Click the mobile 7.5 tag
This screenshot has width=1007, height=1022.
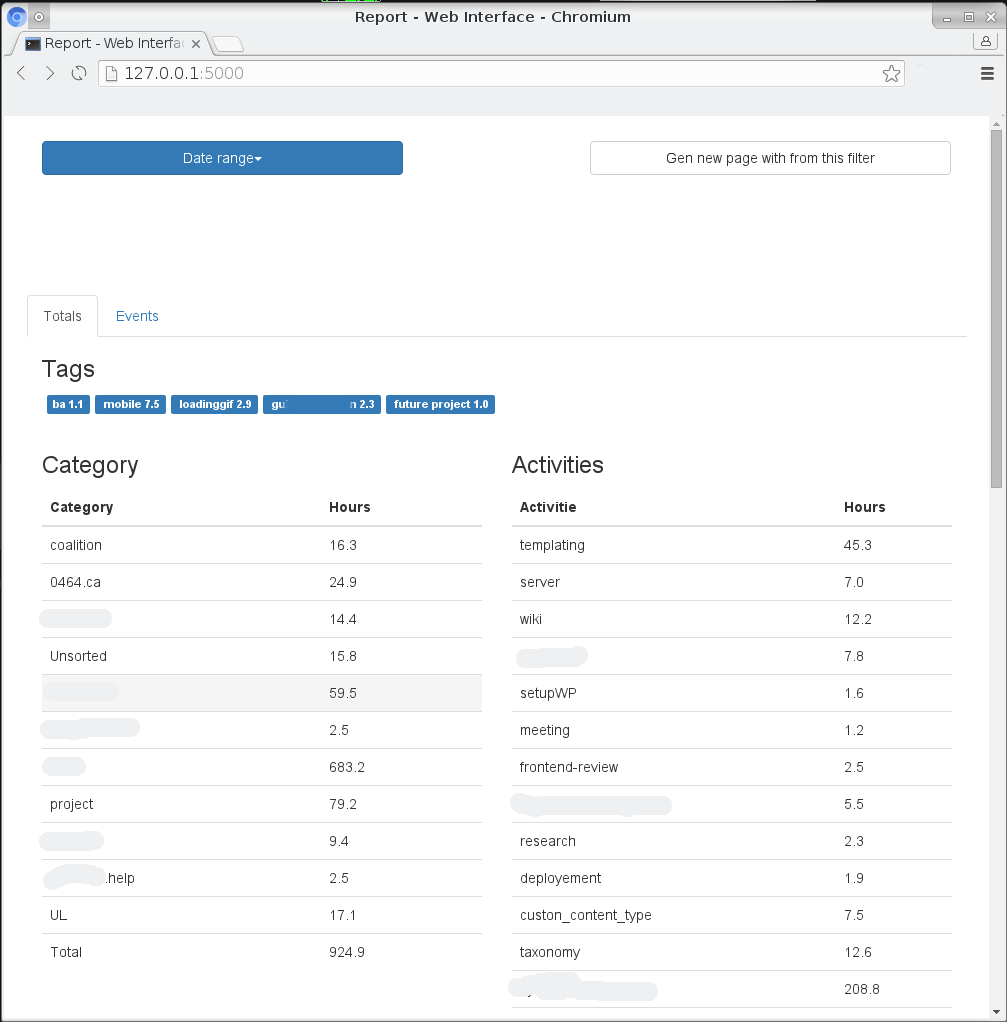[130, 404]
